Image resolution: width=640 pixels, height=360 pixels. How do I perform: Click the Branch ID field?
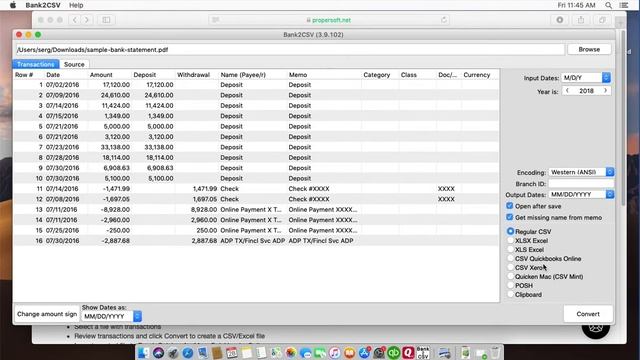[x=581, y=184]
